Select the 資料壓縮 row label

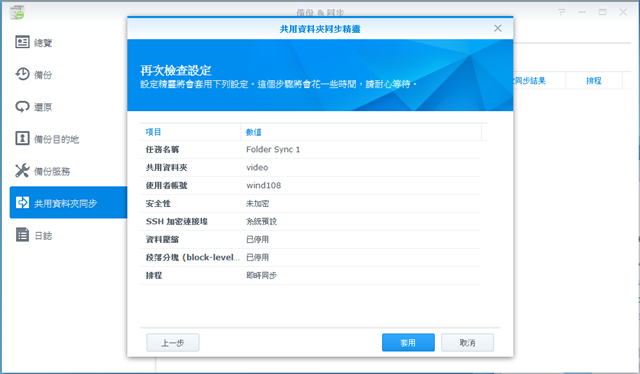click(x=162, y=239)
